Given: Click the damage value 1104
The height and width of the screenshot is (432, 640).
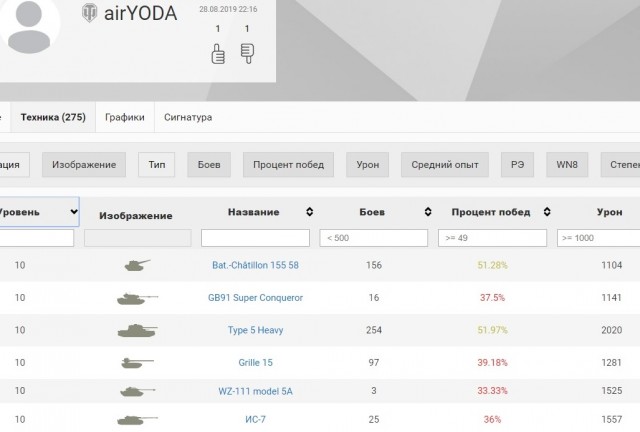Looking at the screenshot, I should [x=611, y=265].
